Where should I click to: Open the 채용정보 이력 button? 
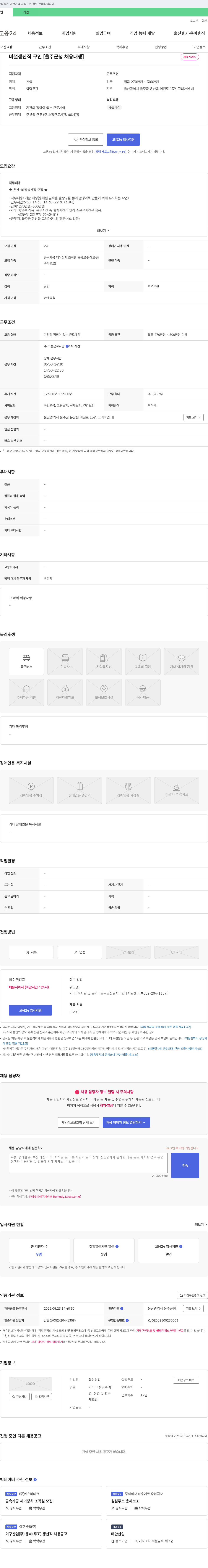coord(186,1380)
